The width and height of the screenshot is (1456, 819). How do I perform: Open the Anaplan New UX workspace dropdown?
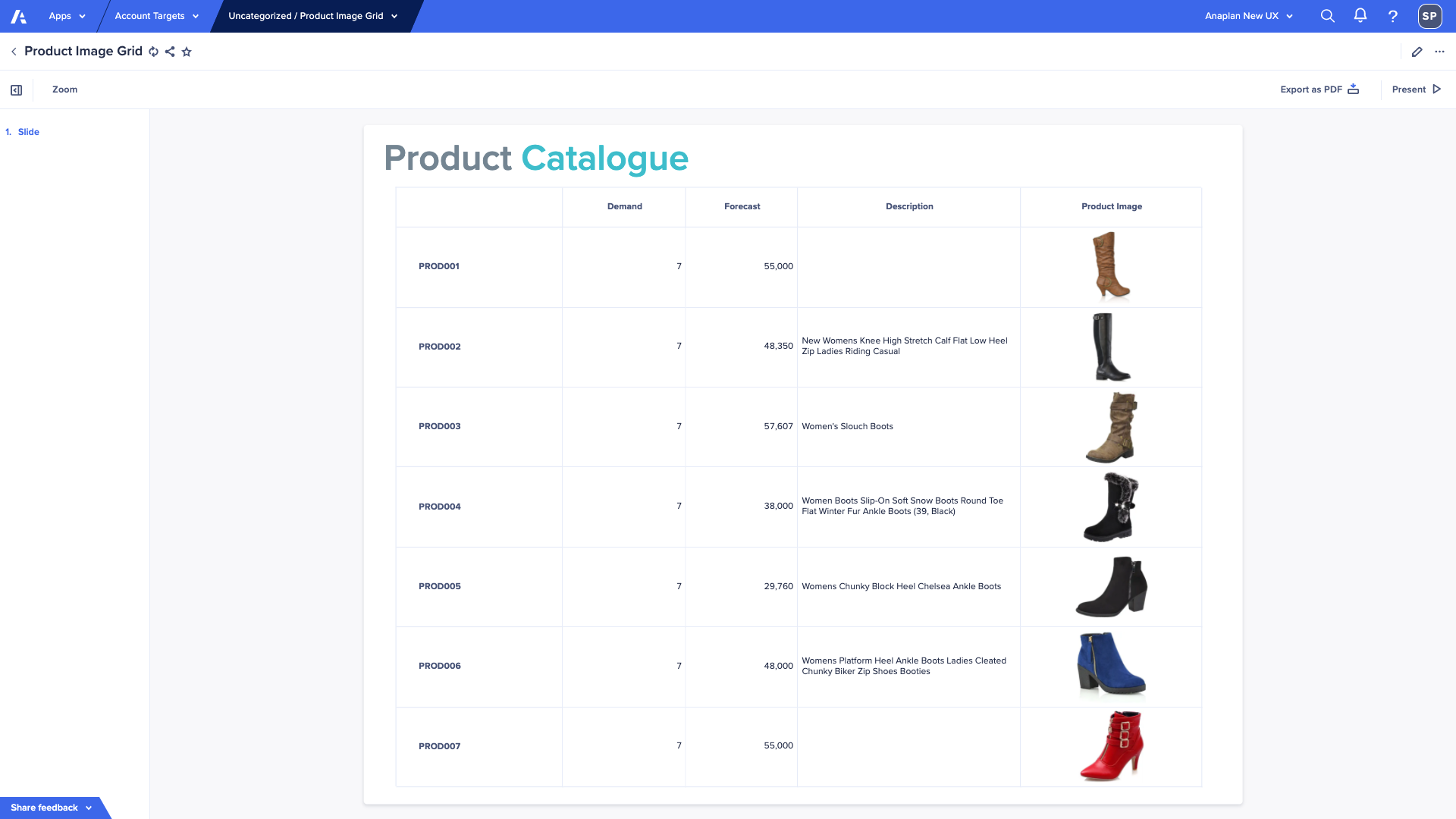point(1248,16)
